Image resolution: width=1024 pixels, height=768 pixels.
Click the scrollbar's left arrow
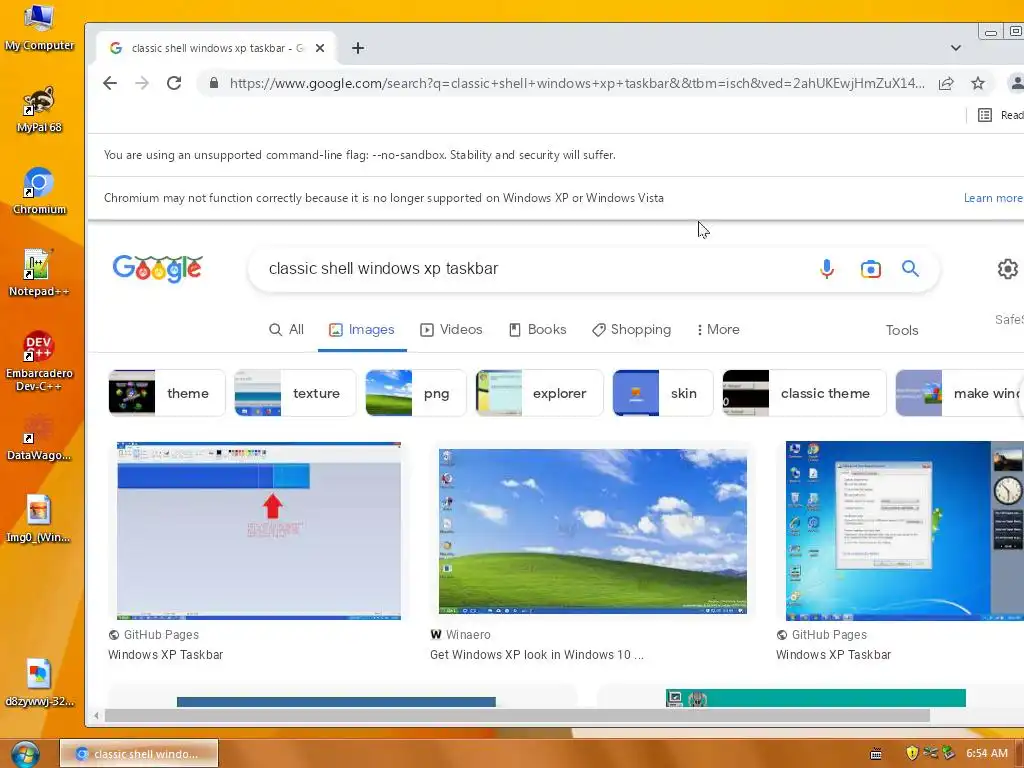(x=97, y=716)
